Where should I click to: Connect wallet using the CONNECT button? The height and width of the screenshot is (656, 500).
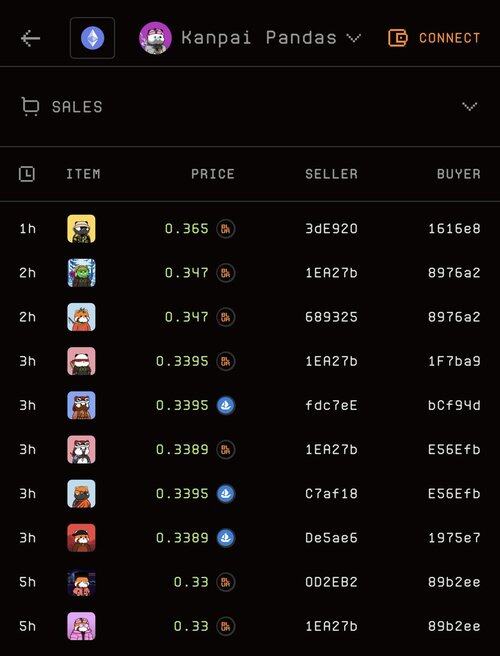coord(434,38)
